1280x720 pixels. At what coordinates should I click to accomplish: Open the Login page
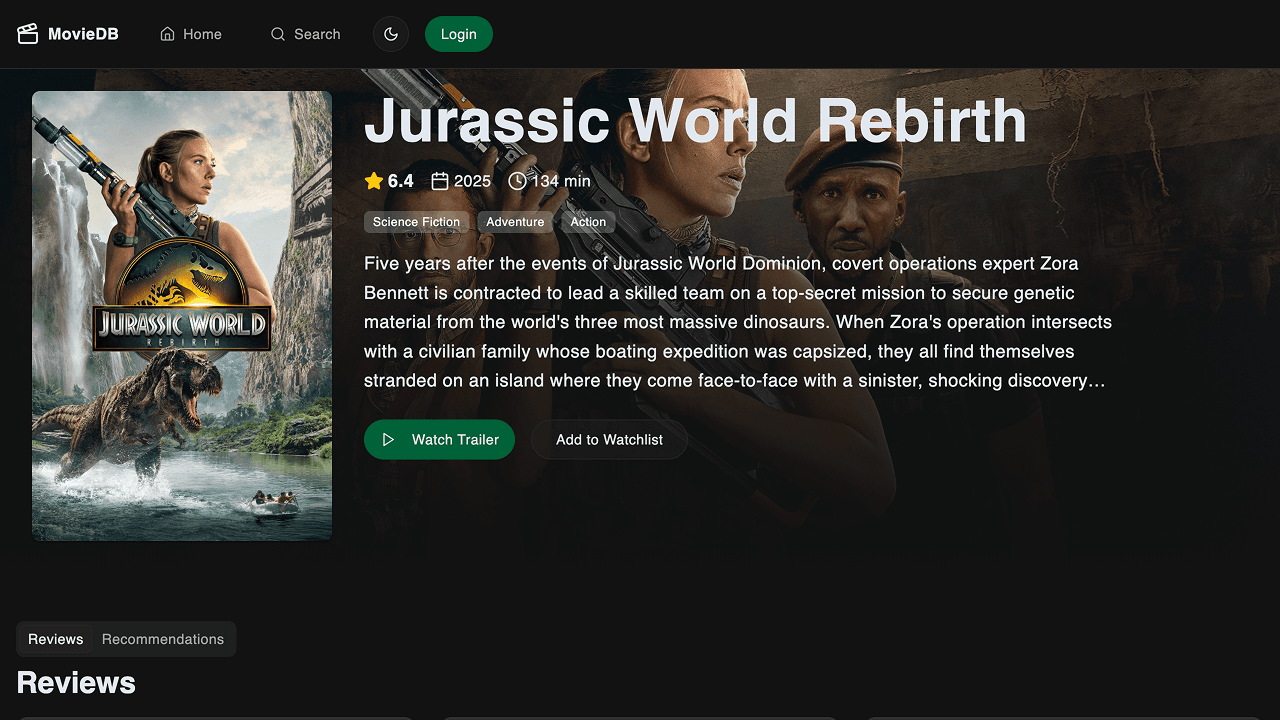click(x=459, y=33)
